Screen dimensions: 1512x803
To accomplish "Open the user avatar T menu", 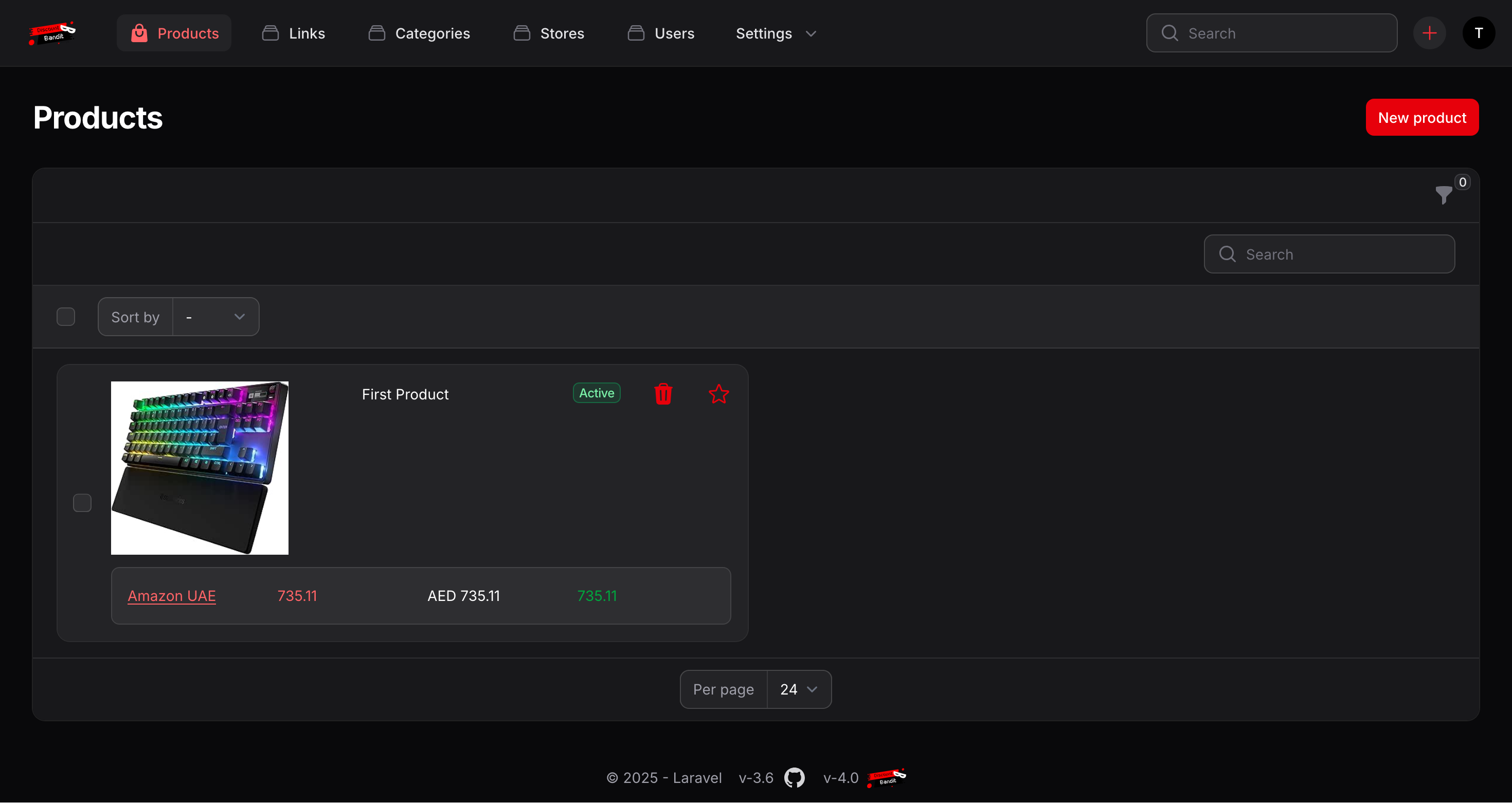I will (x=1478, y=33).
